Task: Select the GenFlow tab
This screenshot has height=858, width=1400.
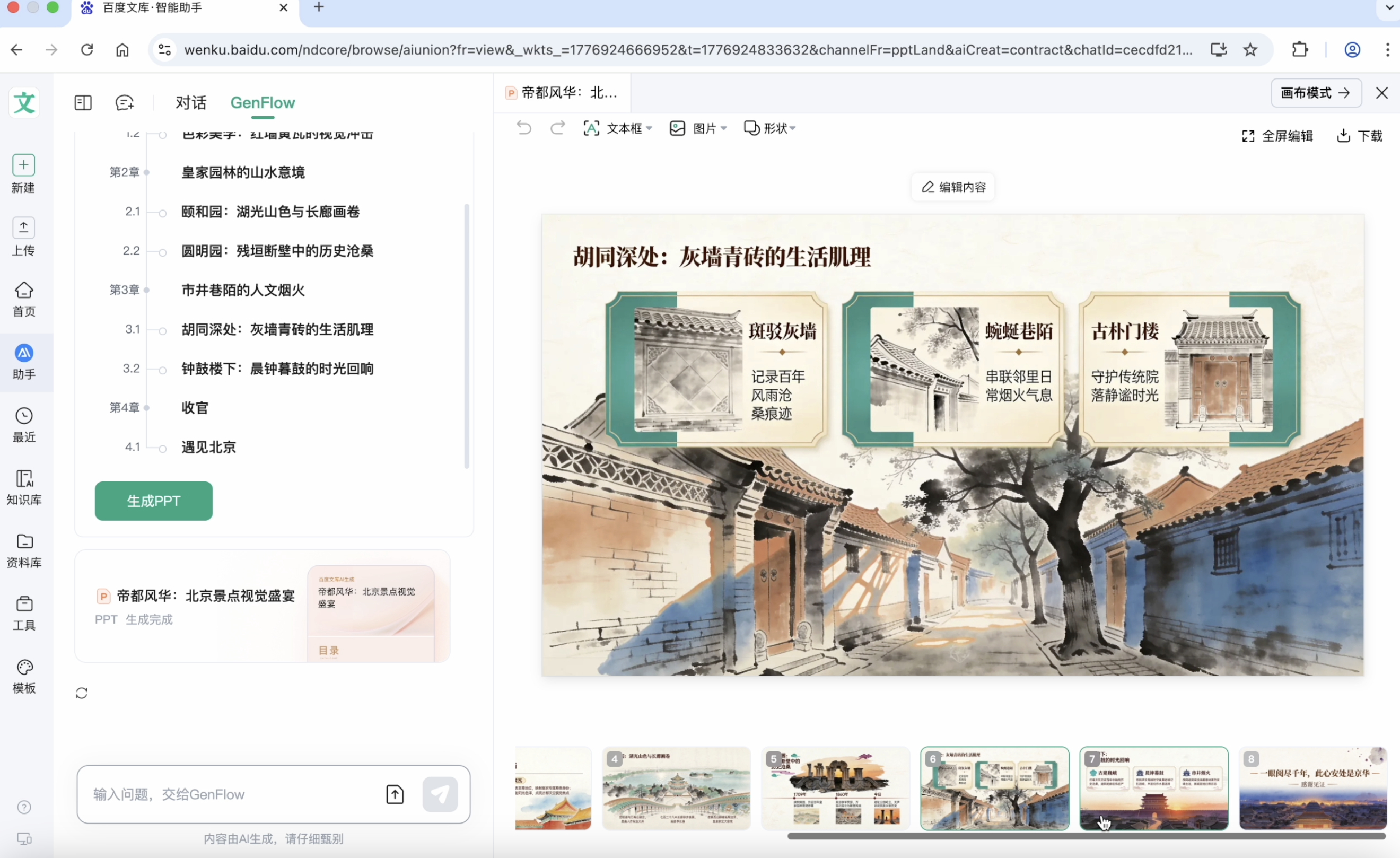Action: pyautogui.click(x=262, y=103)
